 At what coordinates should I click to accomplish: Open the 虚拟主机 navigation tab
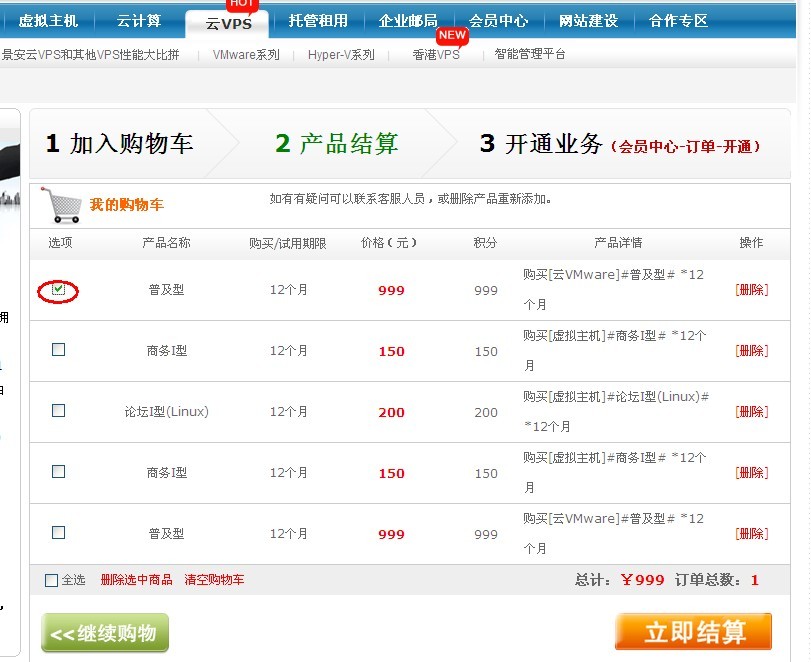coord(48,20)
